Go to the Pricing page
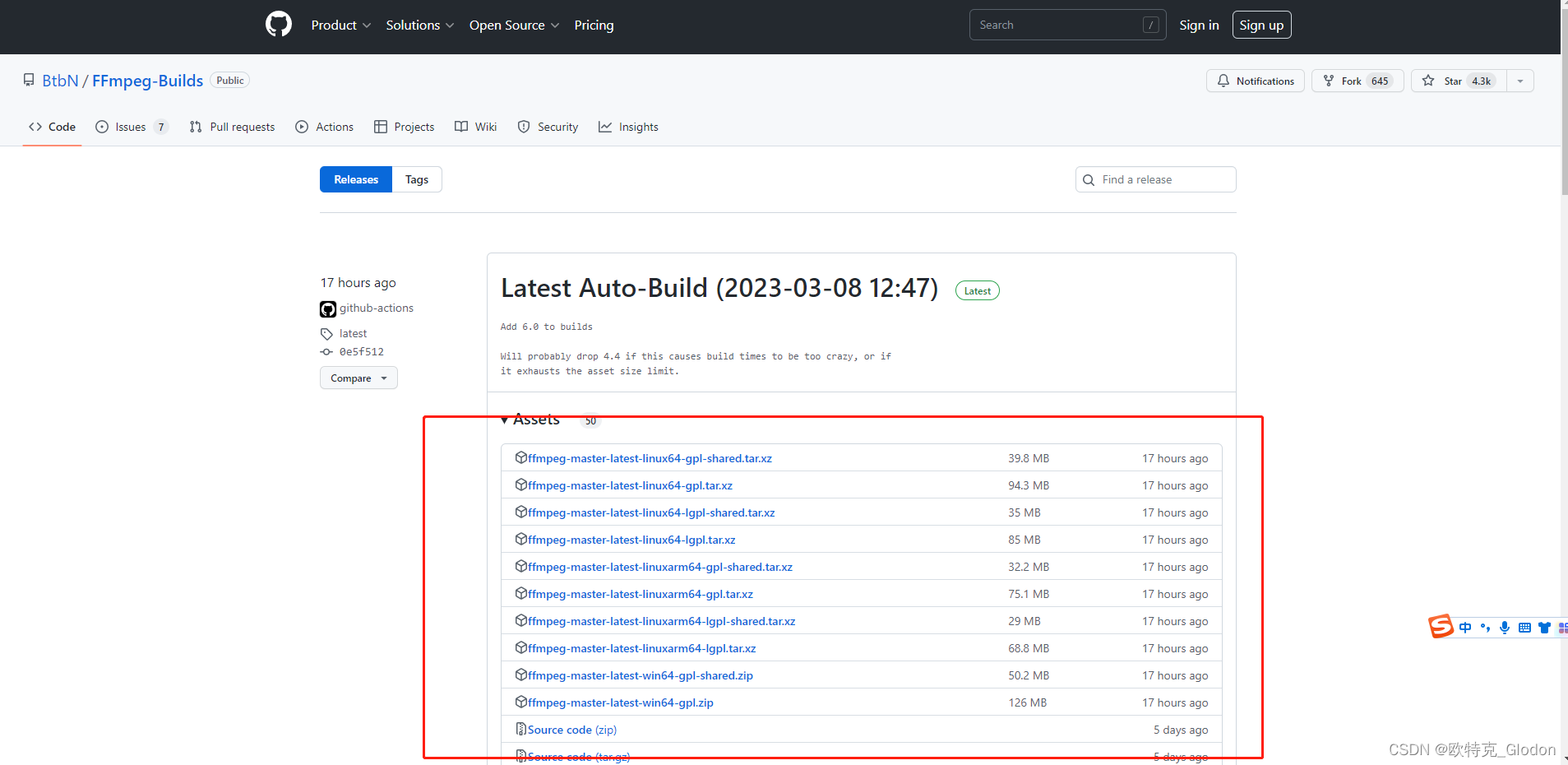Image resolution: width=1568 pixels, height=765 pixels. click(x=594, y=25)
